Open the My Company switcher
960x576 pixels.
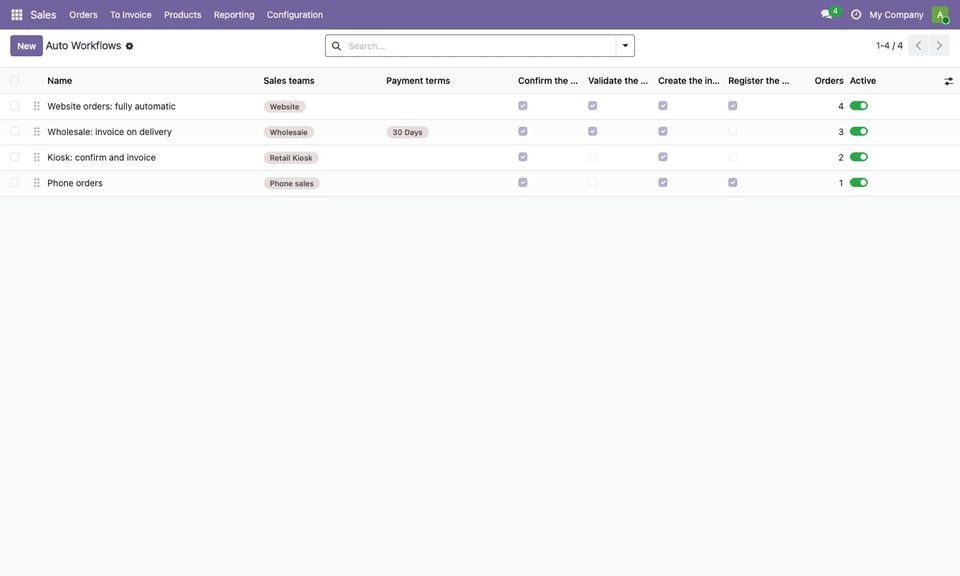(x=896, y=15)
